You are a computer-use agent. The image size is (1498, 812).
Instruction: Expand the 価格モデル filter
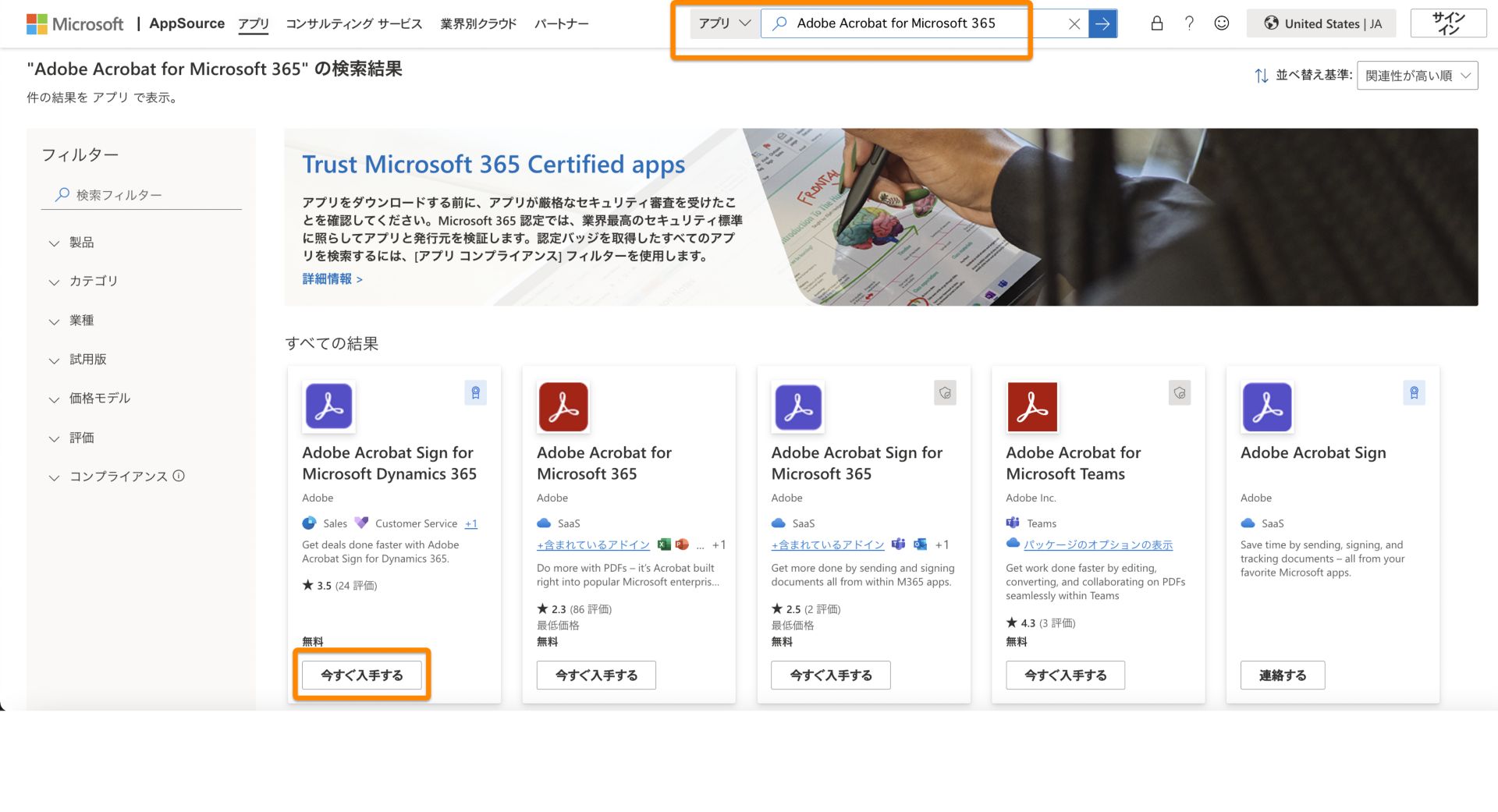click(x=89, y=399)
